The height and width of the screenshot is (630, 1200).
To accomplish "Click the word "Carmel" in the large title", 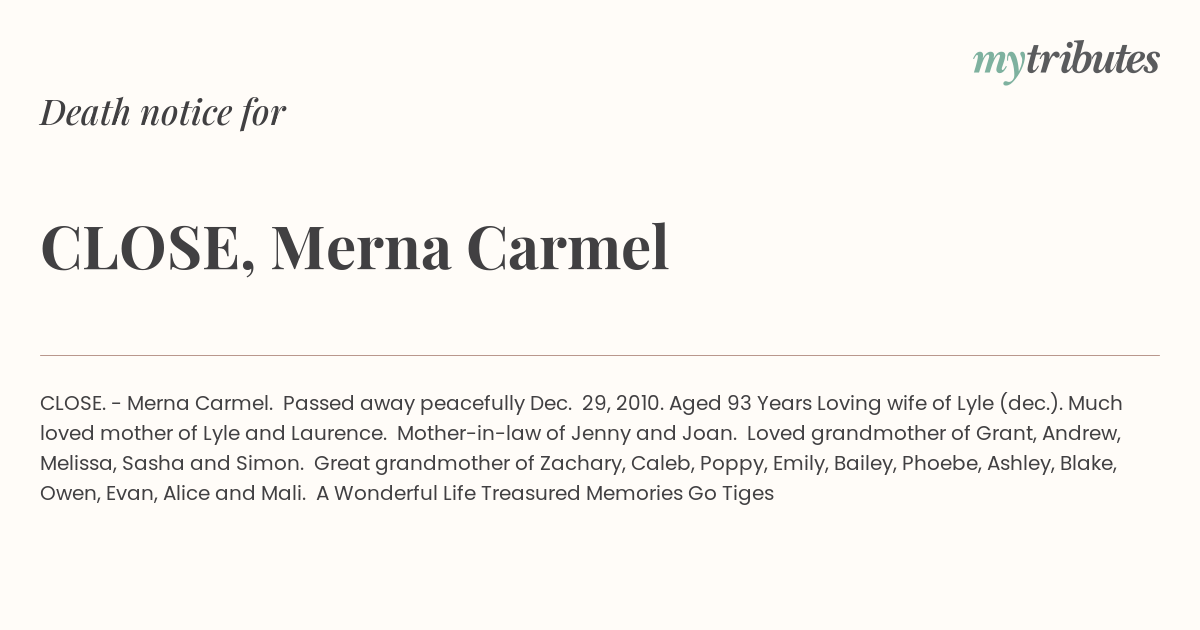I will [567, 247].
